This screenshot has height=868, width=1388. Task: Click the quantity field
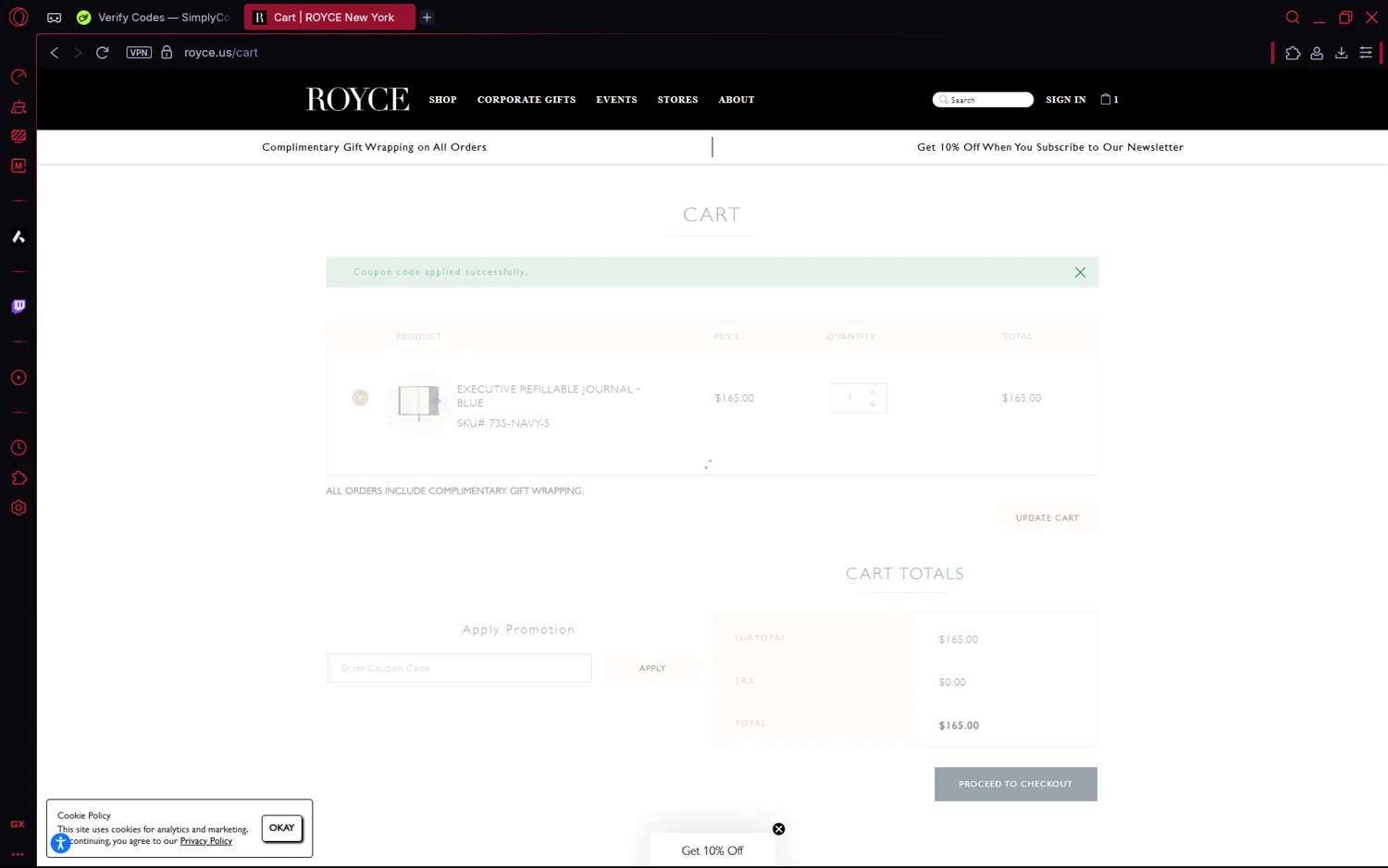pyautogui.click(x=849, y=398)
